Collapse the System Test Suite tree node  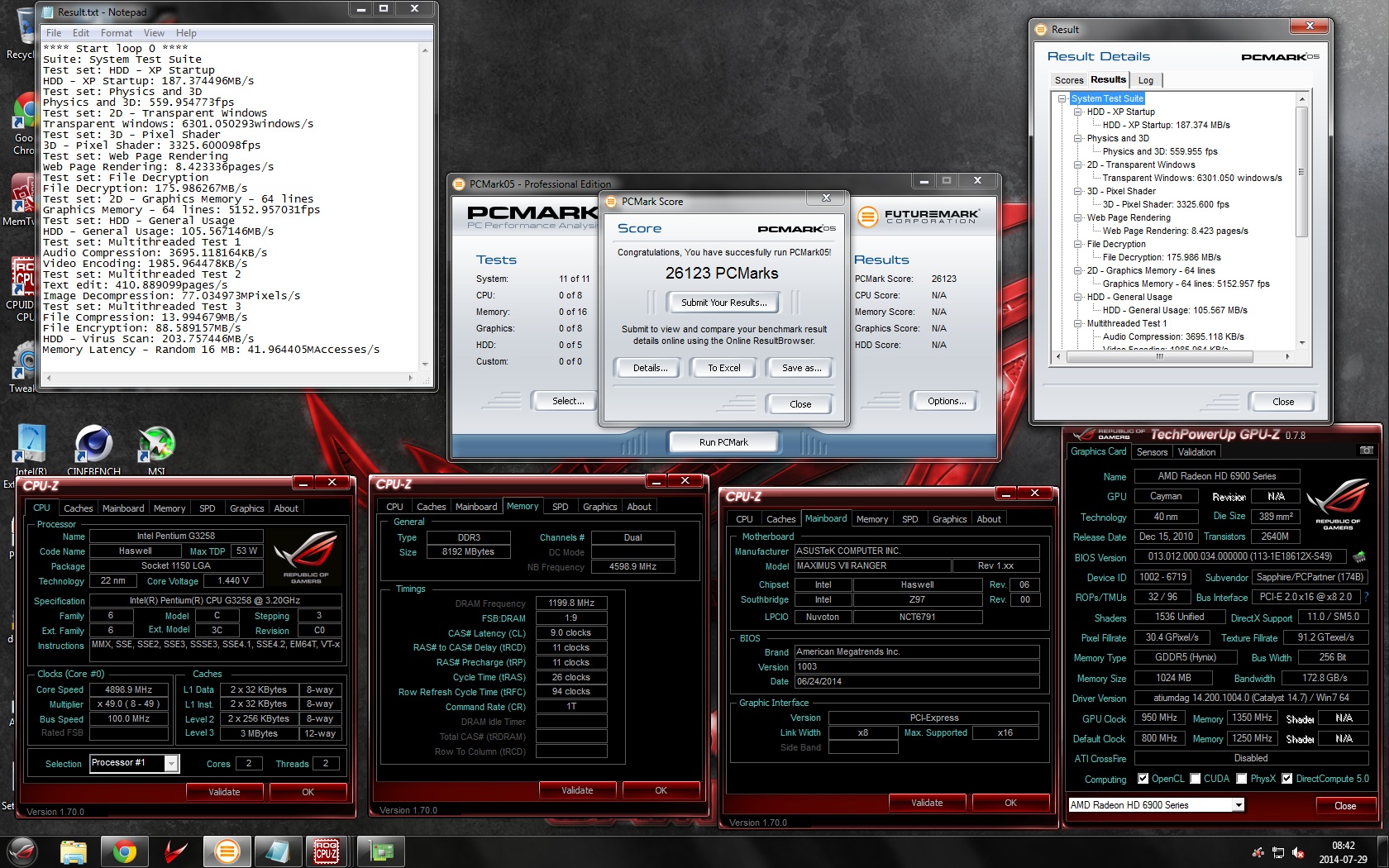coord(1062,98)
